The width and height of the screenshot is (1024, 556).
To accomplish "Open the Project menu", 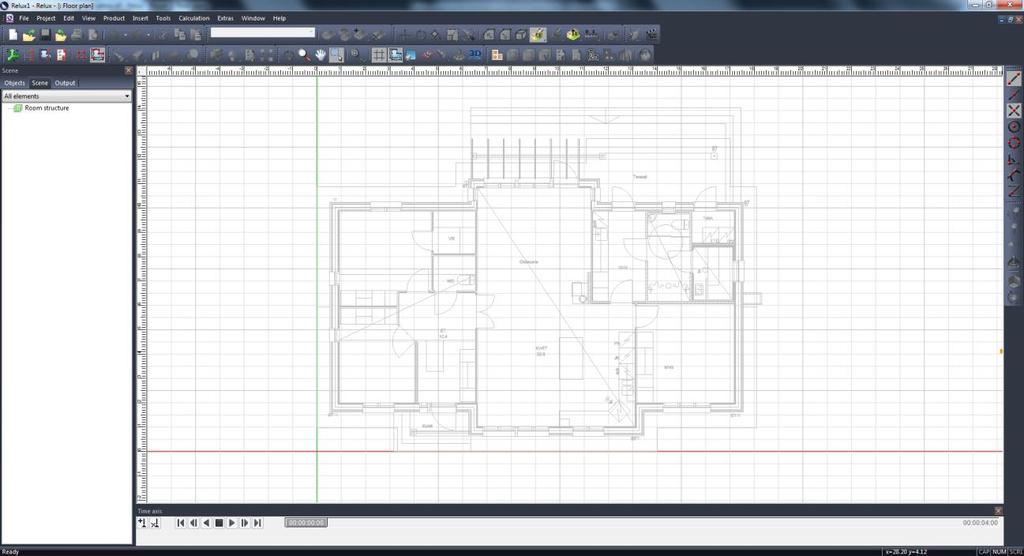I will tap(46, 18).
